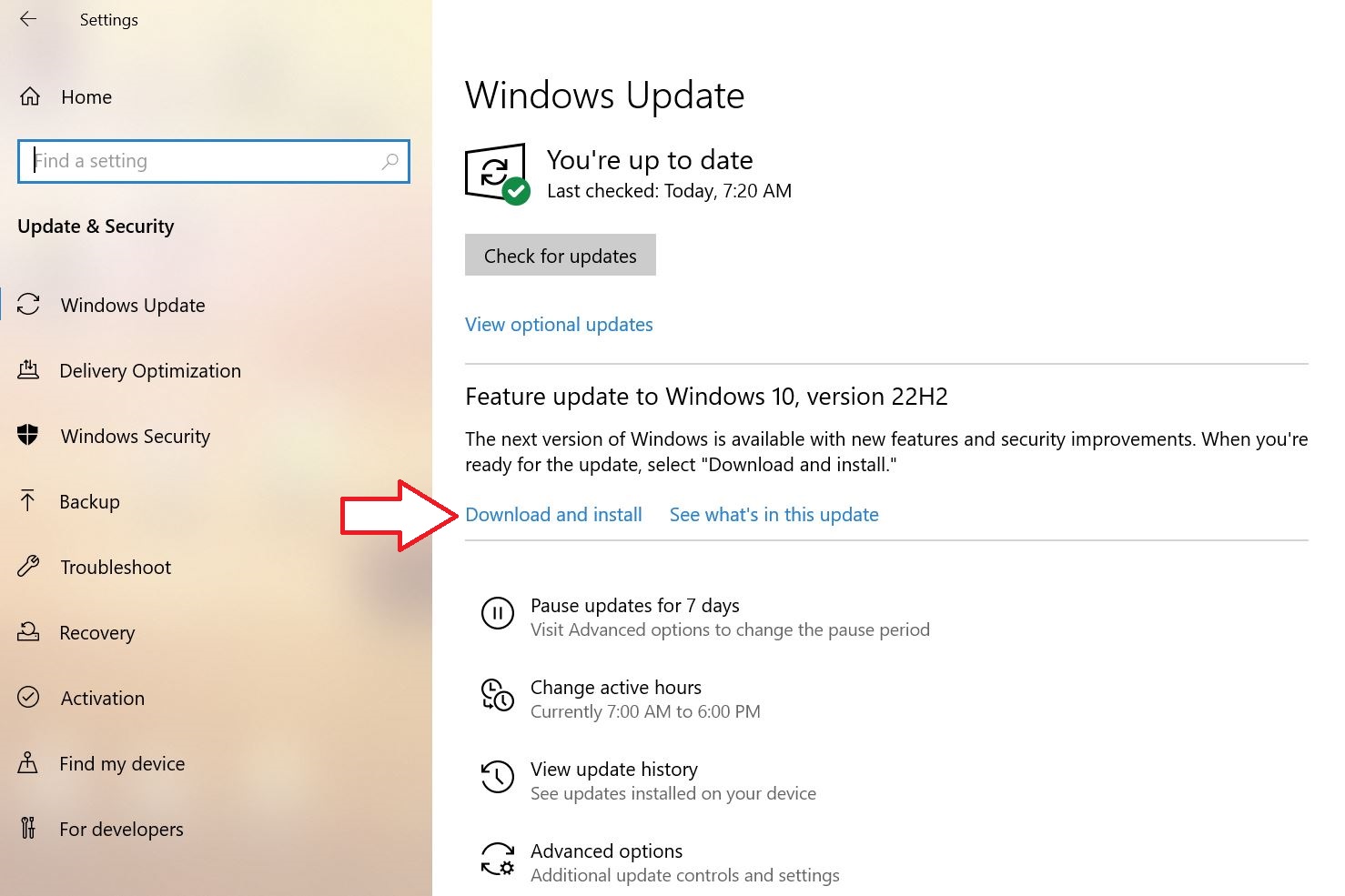Open See what's in this update
The image size is (1345, 896).
pyautogui.click(x=774, y=515)
